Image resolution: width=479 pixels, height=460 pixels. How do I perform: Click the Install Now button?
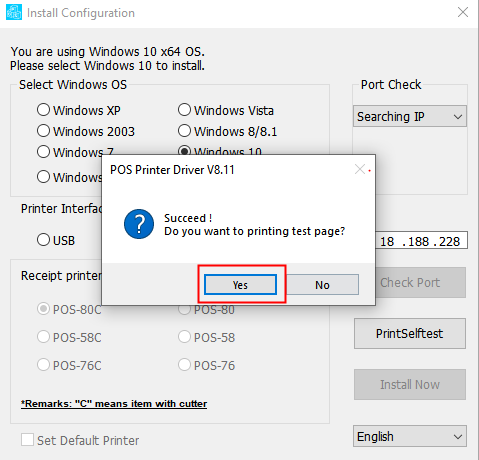click(410, 384)
